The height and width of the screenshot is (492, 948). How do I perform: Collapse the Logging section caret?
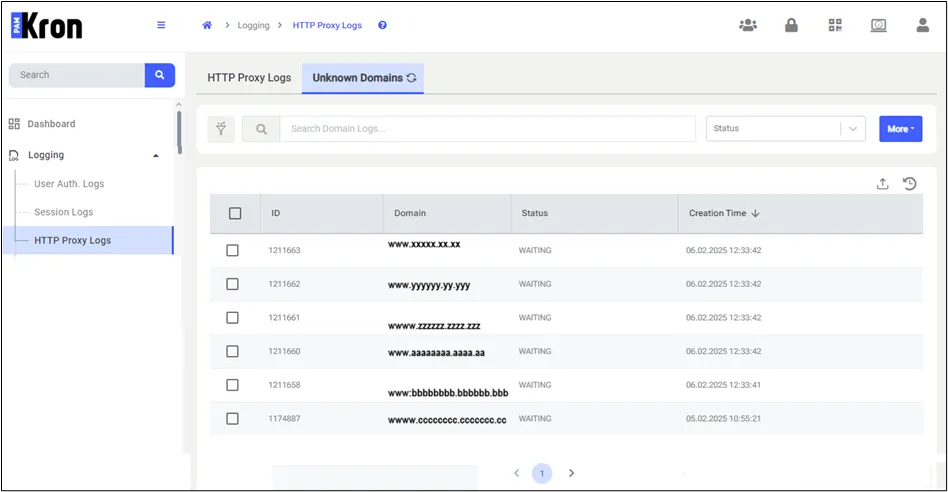click(156, 156)
